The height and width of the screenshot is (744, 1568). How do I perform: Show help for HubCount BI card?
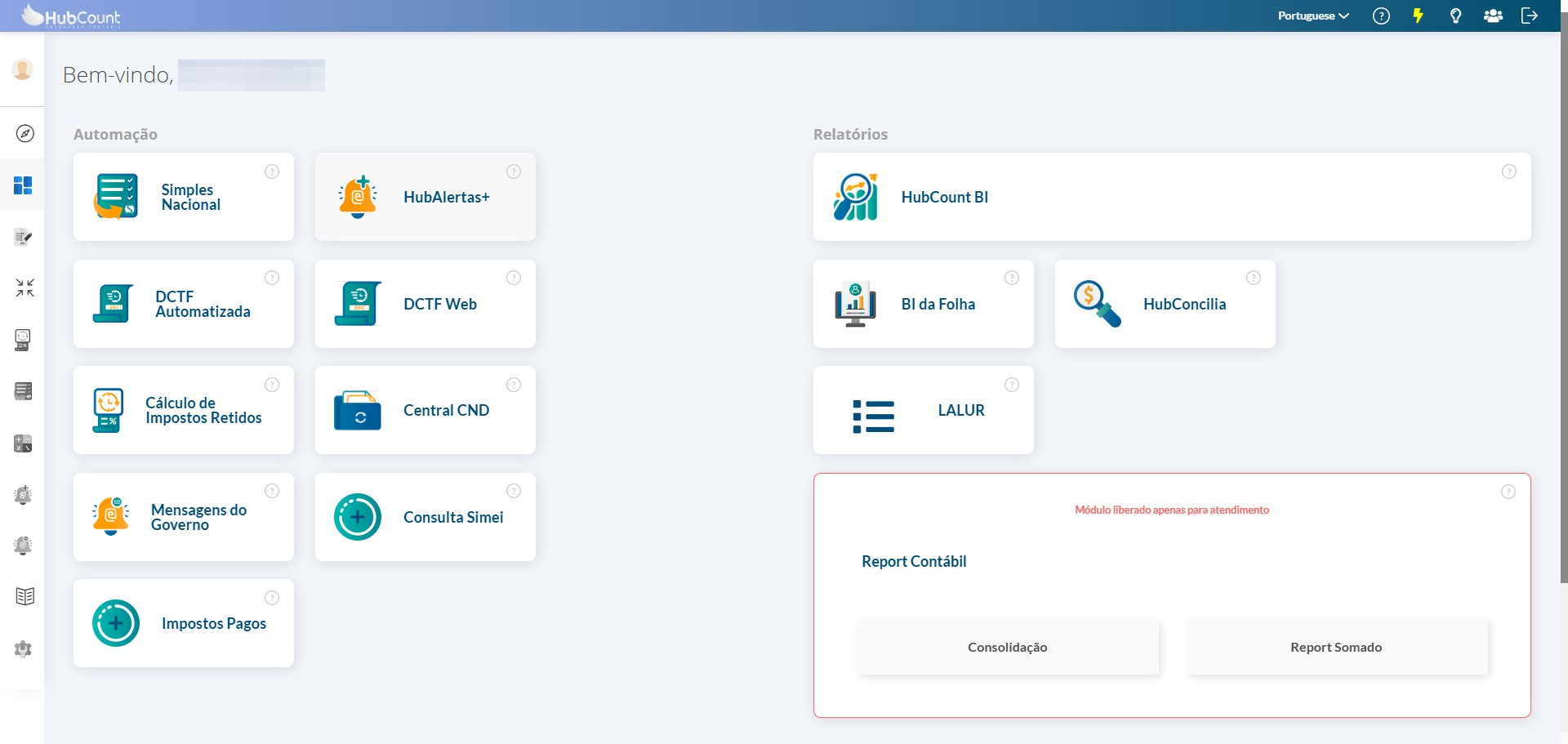[1509, 172]
